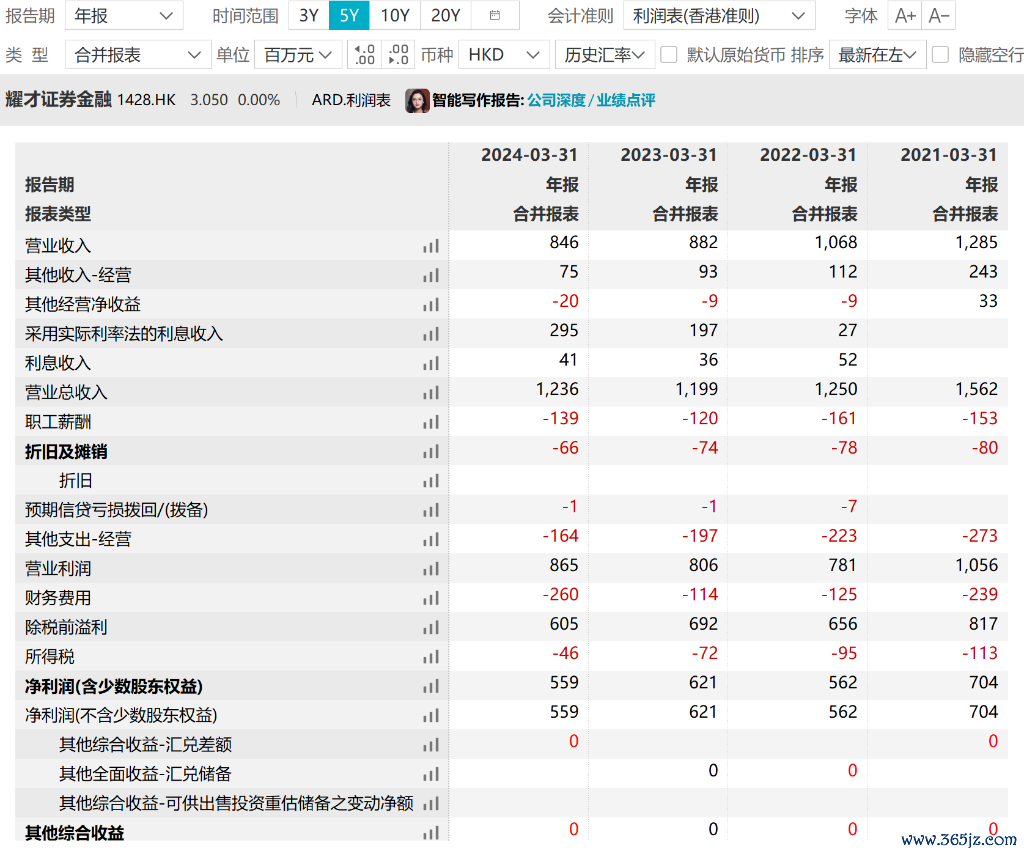
Task: Select 财务费用 value -260 cell
Action: click(561, 595)
